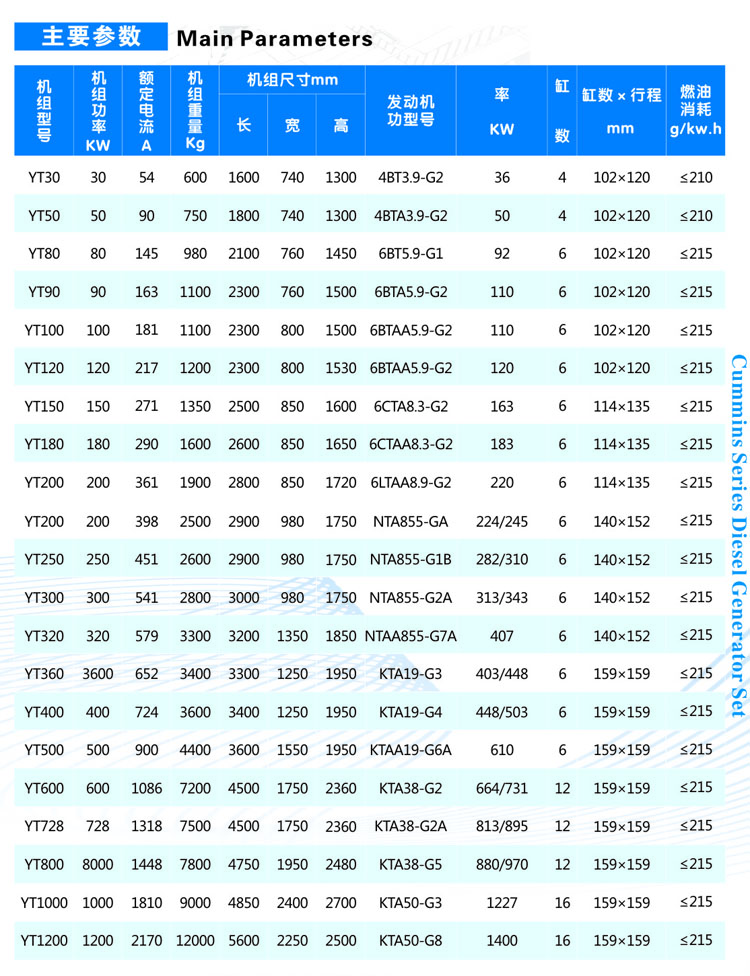Click engine model KTA38-G2A
Image resolution: width=750 pixels, height=976 pixels.
pyautogui.click(x=411, y=827)
